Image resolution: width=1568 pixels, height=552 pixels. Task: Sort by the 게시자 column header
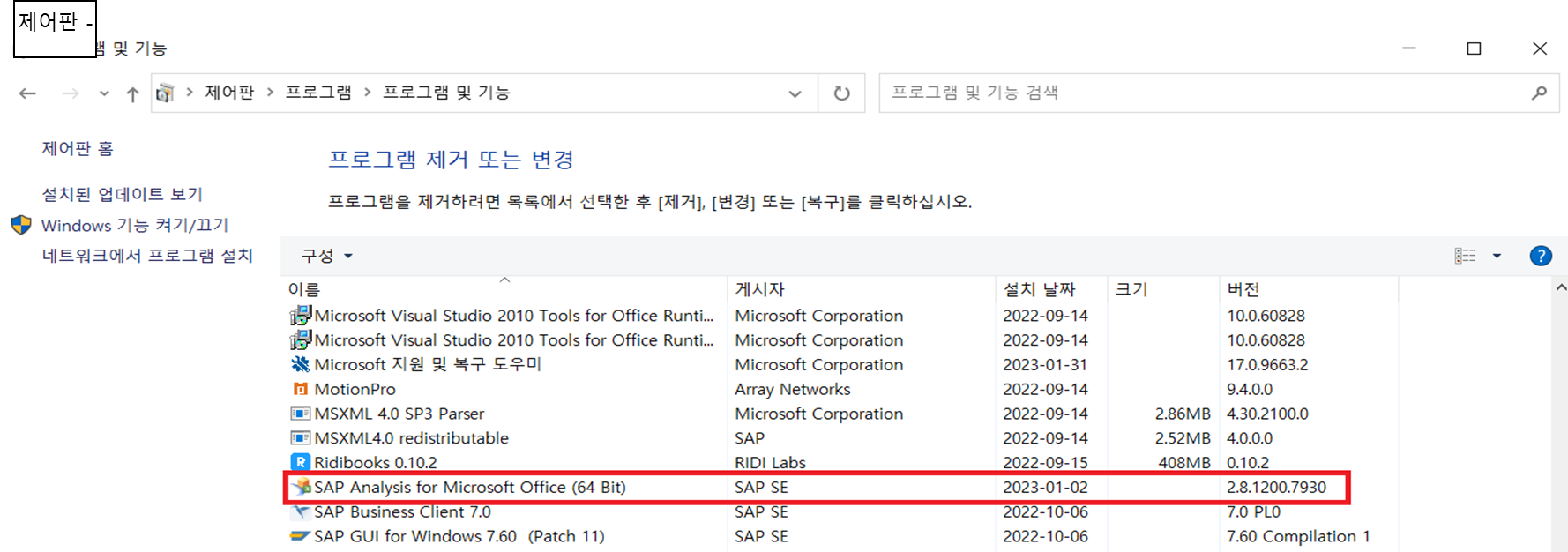pos(862,289)
